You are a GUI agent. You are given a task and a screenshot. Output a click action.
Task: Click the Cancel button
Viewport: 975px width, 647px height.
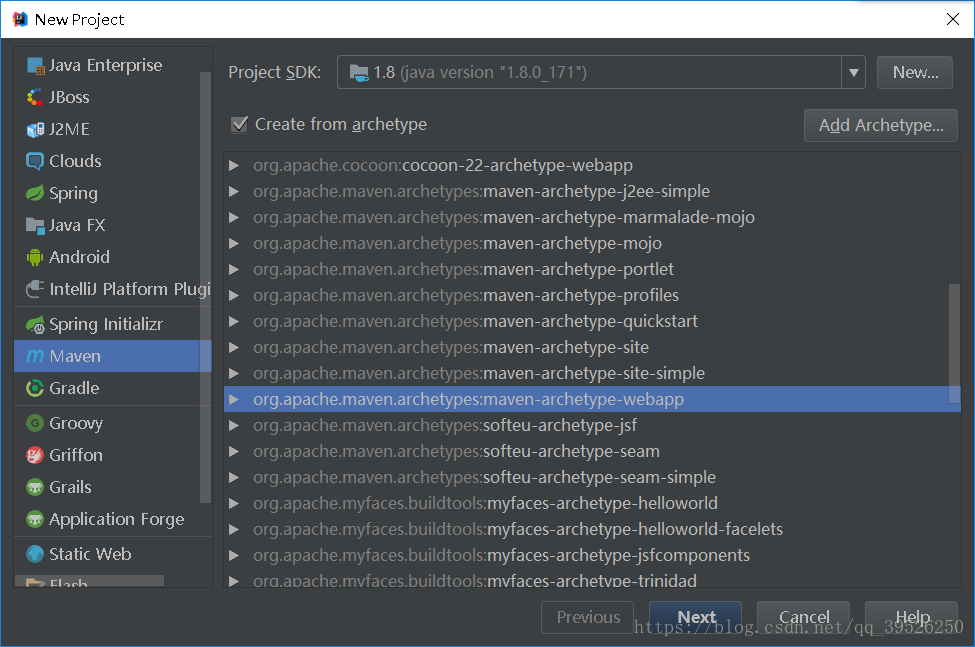803,617
